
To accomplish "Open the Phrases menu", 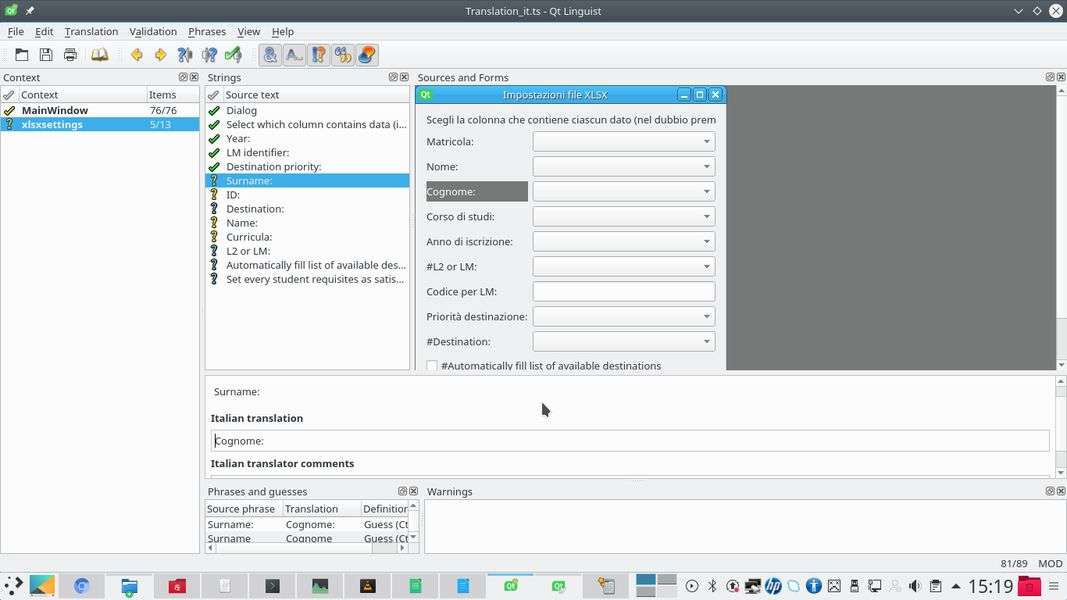I will 206,32.
